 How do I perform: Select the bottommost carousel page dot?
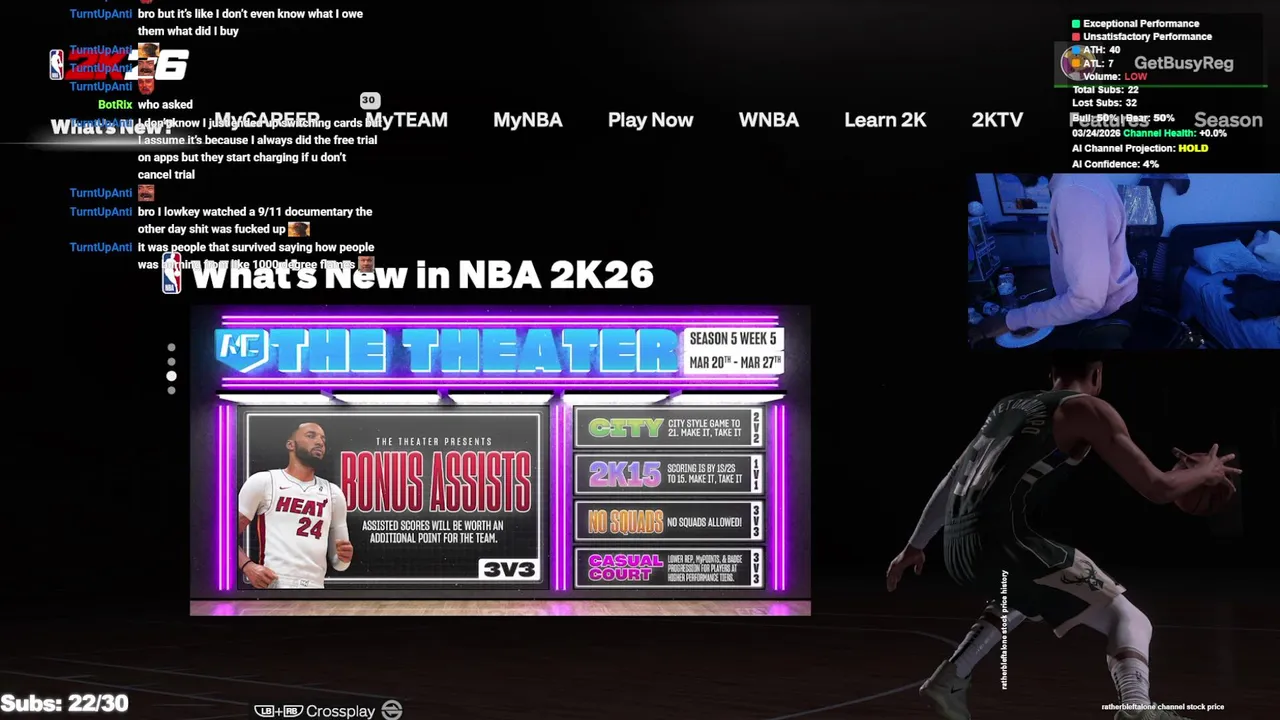pos(171,390)
